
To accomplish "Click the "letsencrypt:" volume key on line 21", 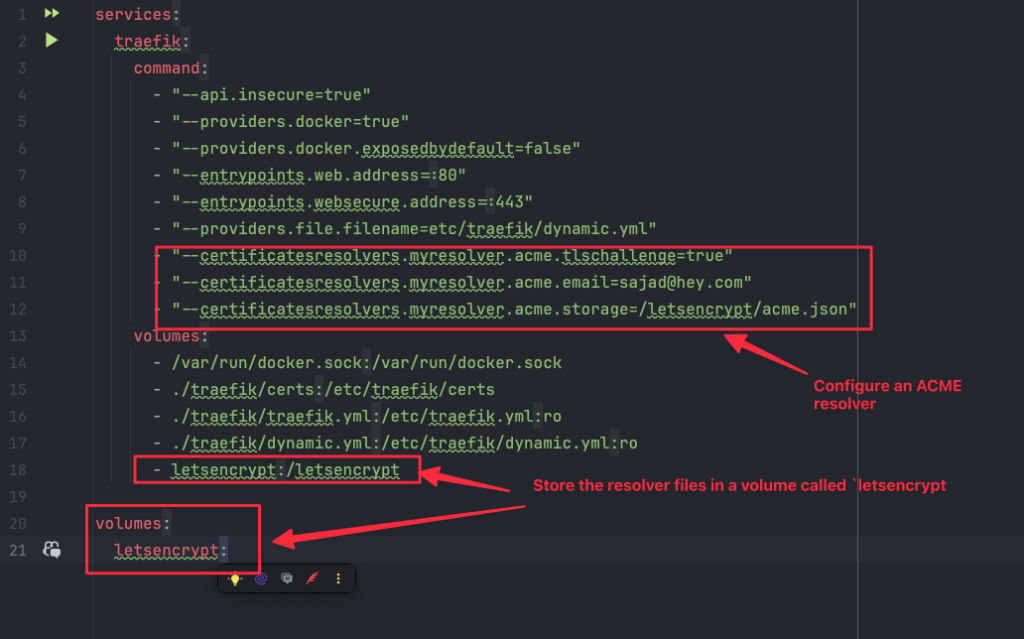I will pyautogui.click(x=170, y=550).
